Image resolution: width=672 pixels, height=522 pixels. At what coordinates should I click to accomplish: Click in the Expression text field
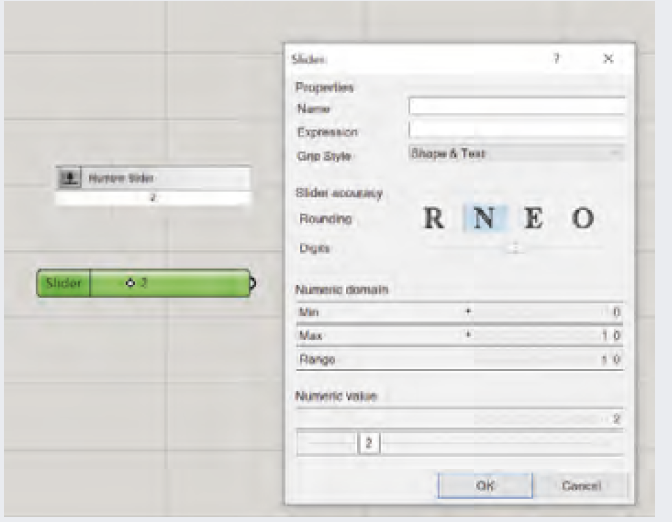click(517, 130)
